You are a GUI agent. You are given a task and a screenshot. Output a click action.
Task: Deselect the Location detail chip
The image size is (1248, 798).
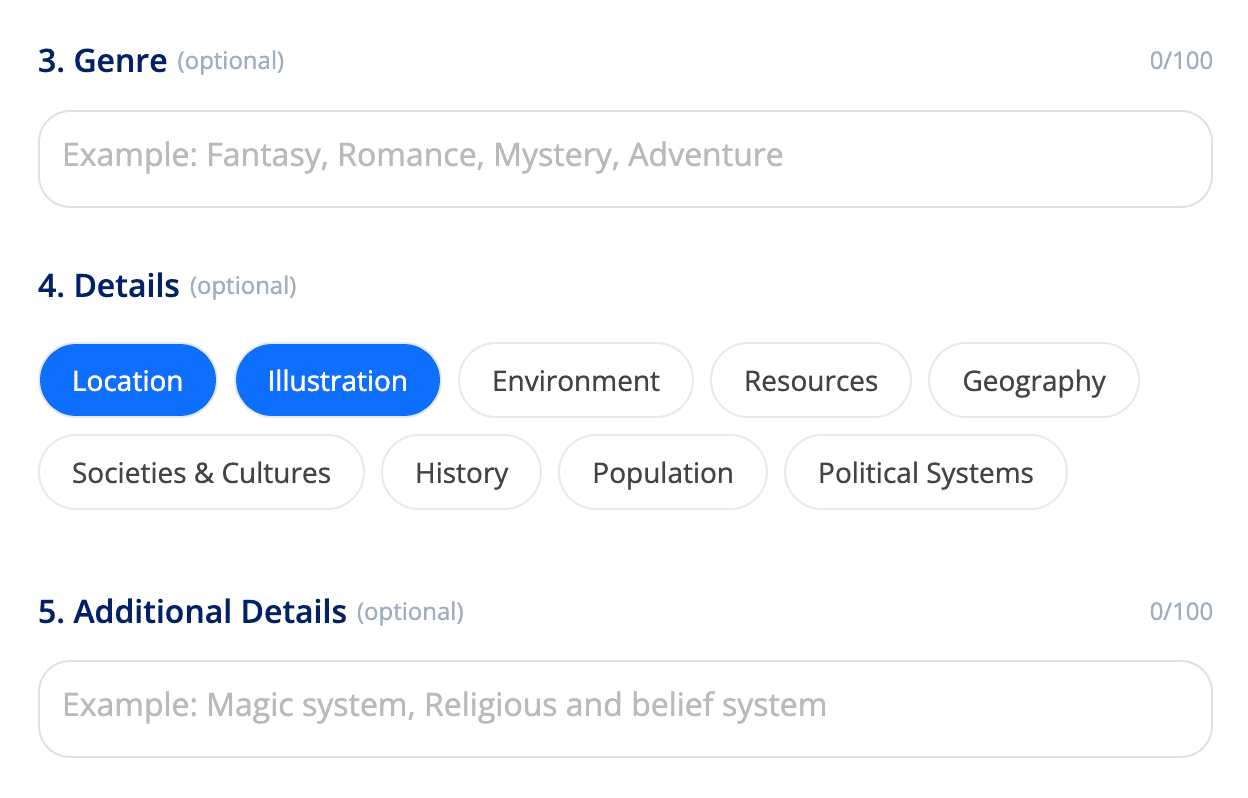tap(128, 380)
